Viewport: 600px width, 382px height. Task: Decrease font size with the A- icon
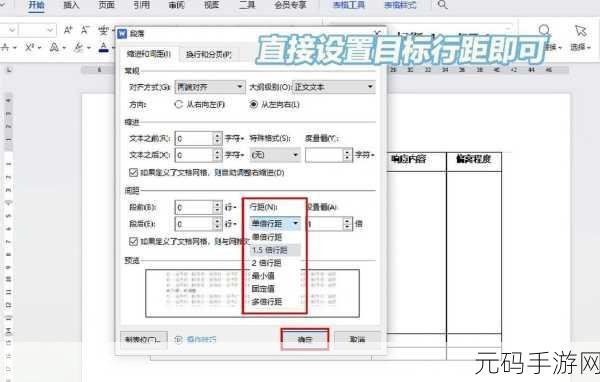[x=85, y=30]
